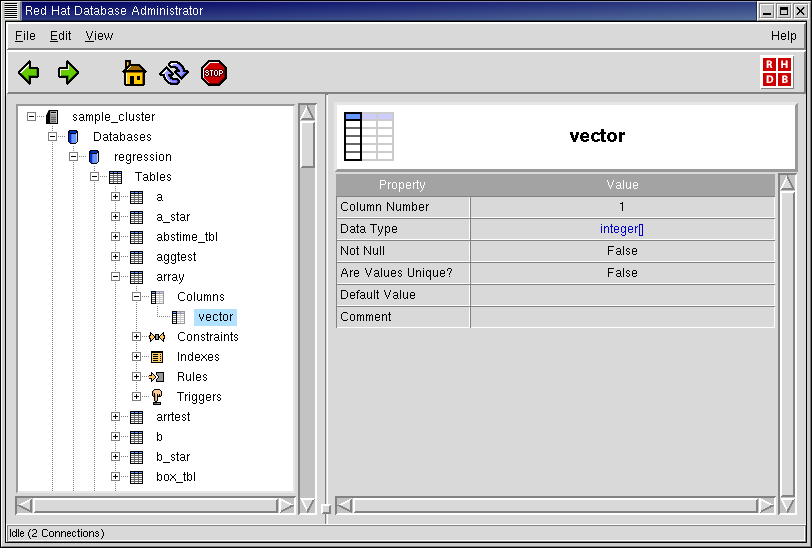Click the Rules arrow icon
Screen dimensions: 812x548
[156, 377]
